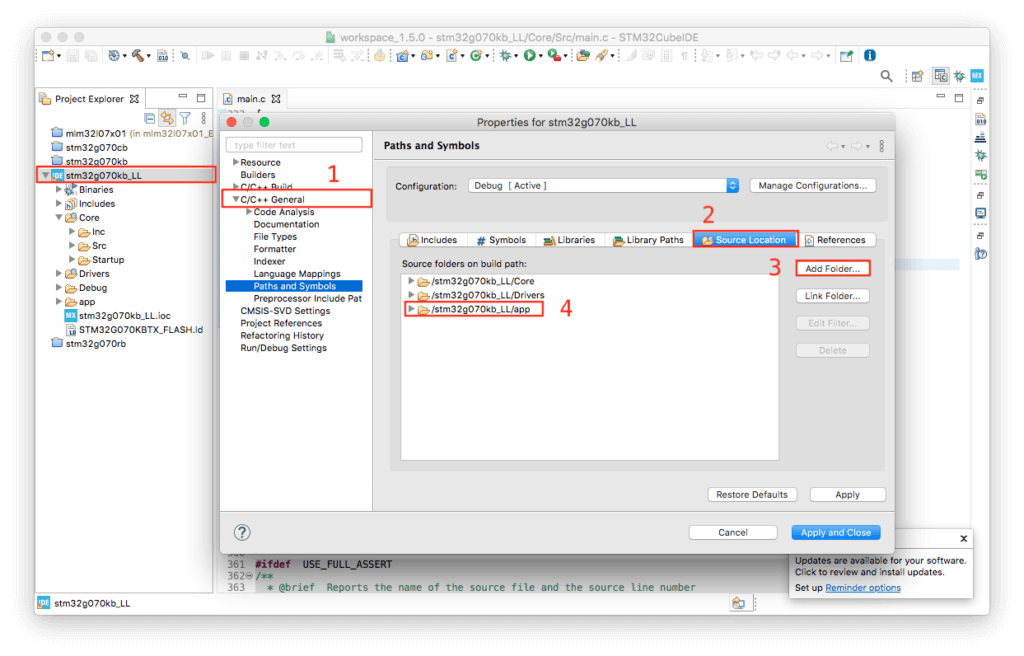Open the dialog's three-dot view menu
Viewport: 1024px width, 656px height.
tap(882, 146)
